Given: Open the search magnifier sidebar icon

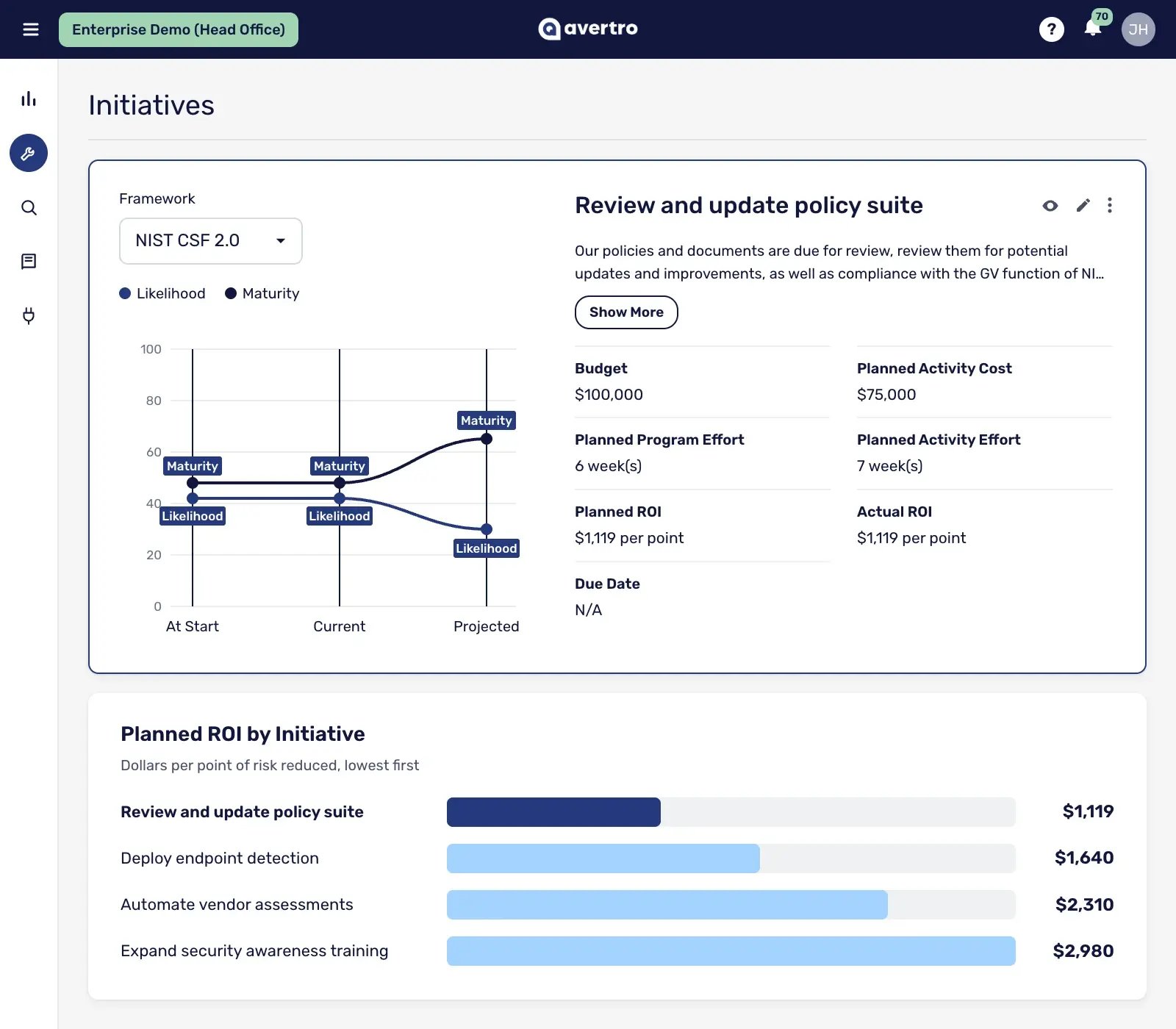Looking at the screenshot, I should tap(29, 207).
